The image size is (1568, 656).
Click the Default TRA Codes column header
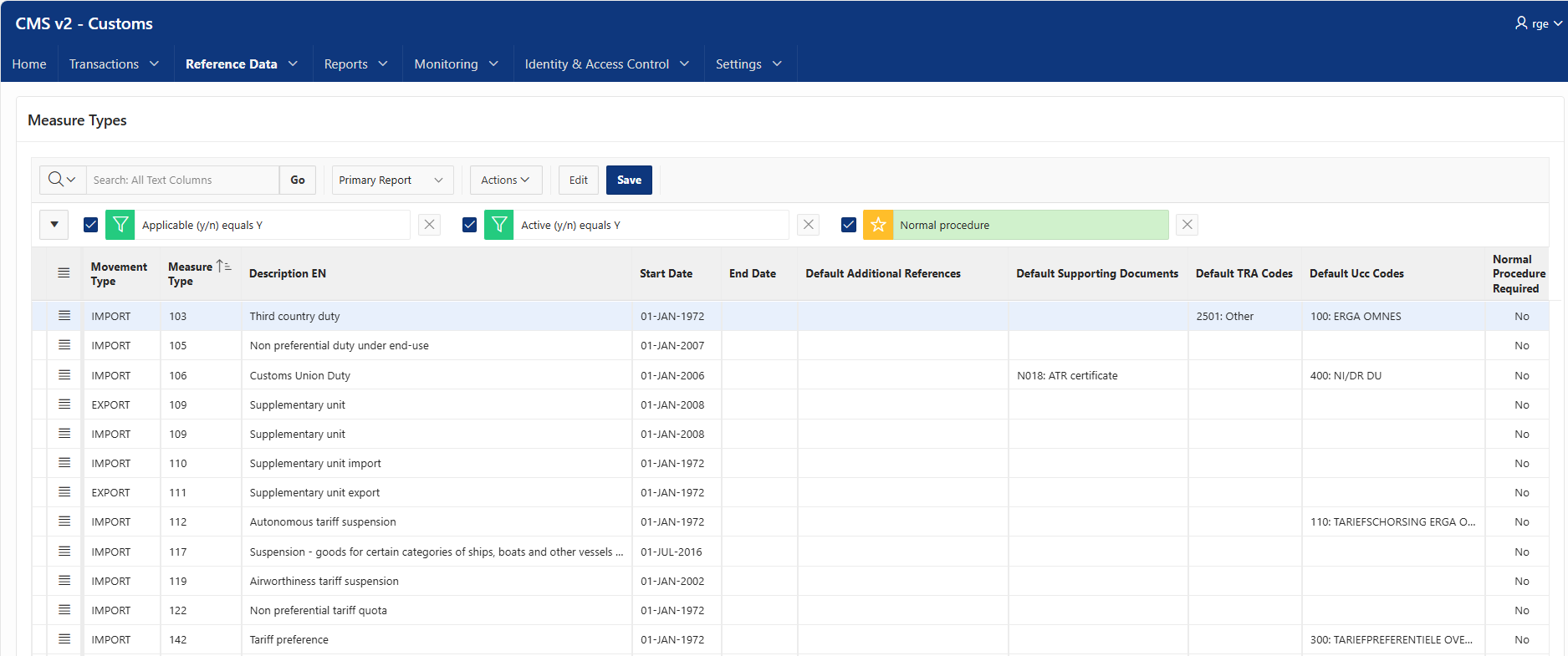[1244, 273]
